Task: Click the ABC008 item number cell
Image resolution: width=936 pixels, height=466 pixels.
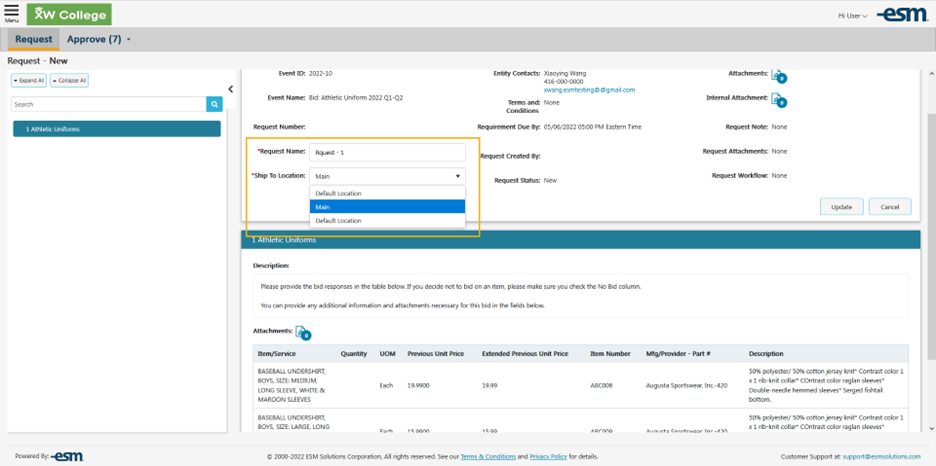Action: [x=600, y=385]
